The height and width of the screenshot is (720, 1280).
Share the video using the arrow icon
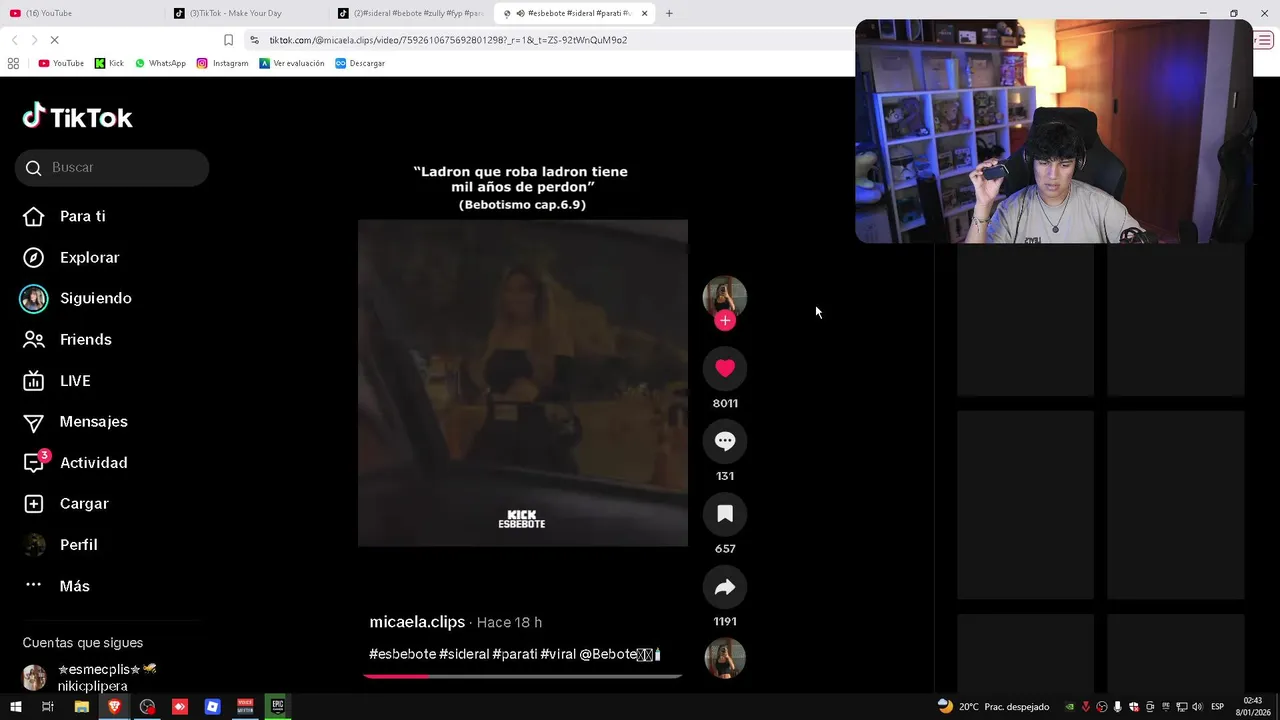tap(725, 587)
